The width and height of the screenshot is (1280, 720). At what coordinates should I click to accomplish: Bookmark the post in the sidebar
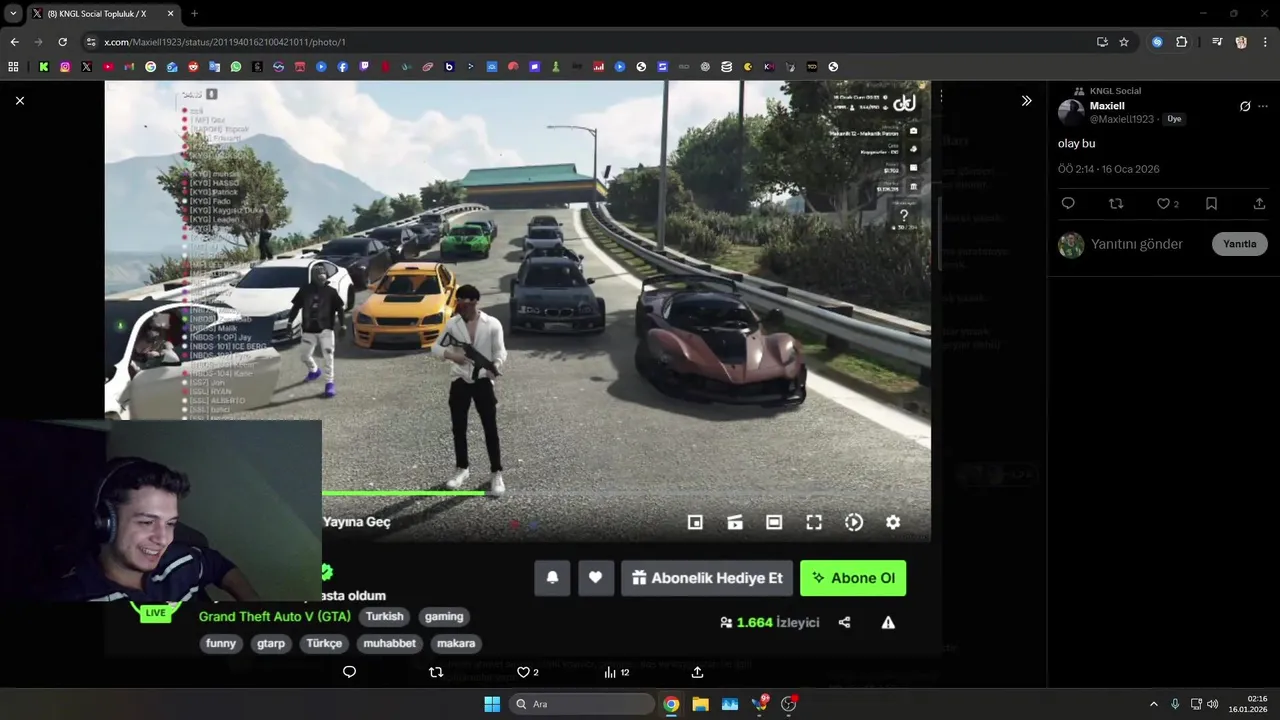tap(1211, 203)
